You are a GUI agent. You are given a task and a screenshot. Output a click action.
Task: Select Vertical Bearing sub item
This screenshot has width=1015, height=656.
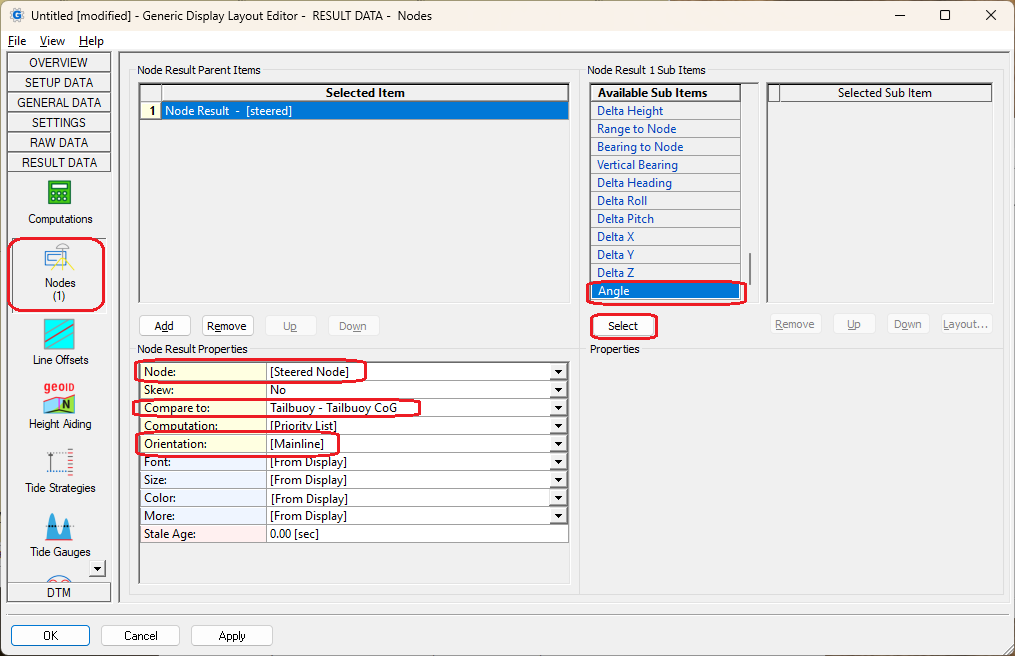click(x=665, y=165)
